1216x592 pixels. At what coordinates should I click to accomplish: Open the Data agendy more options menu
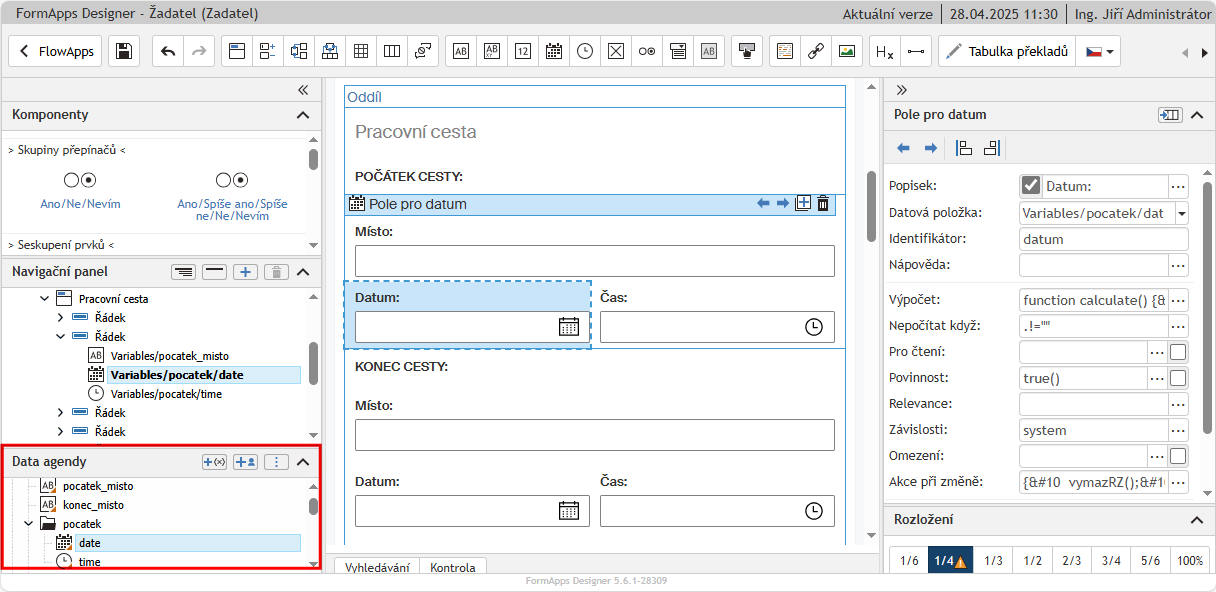tap(277, 462)
